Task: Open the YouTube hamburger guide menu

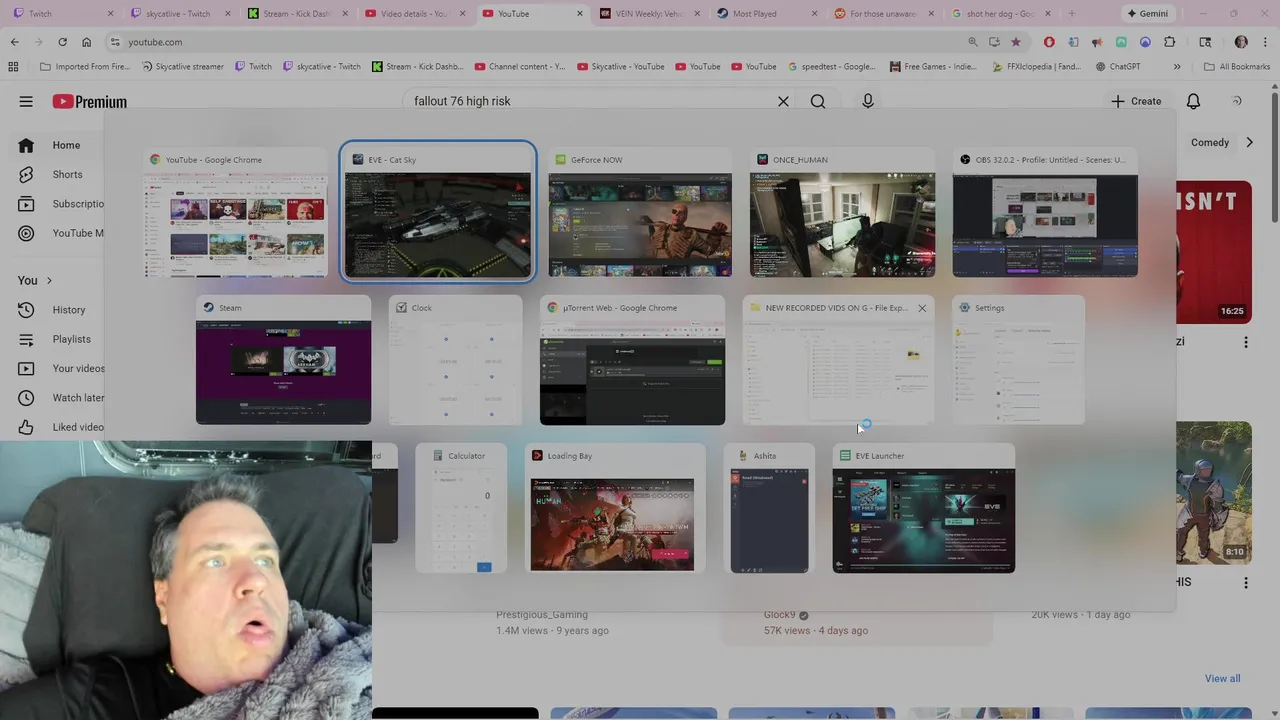Action: click(x=26, y=101)
